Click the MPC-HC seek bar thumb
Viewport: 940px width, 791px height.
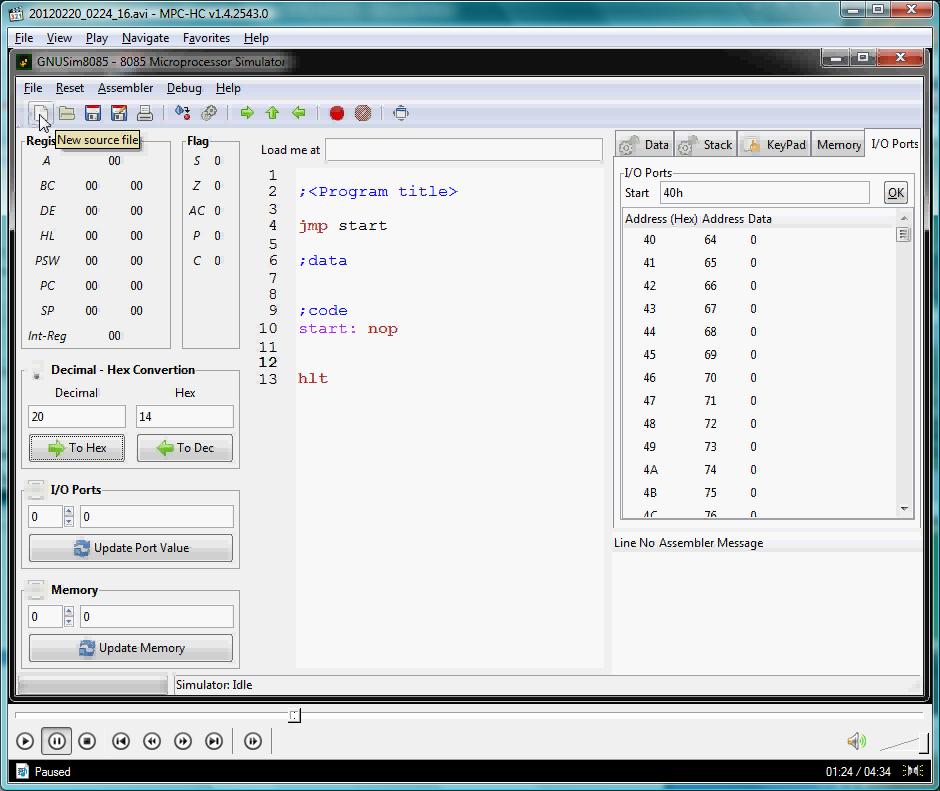point(294,715)
